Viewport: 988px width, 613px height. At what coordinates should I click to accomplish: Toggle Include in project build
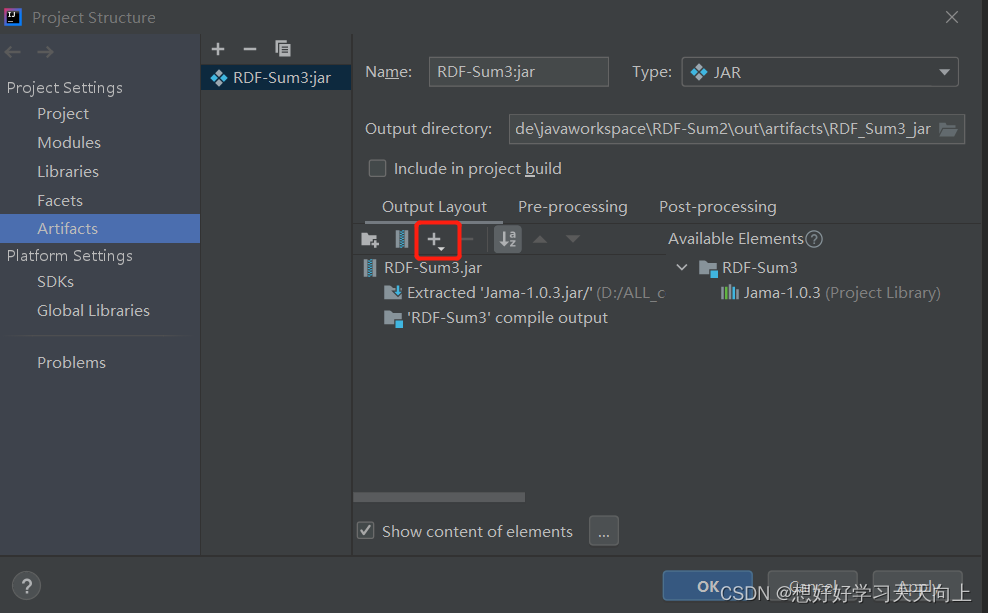[377, 169]
